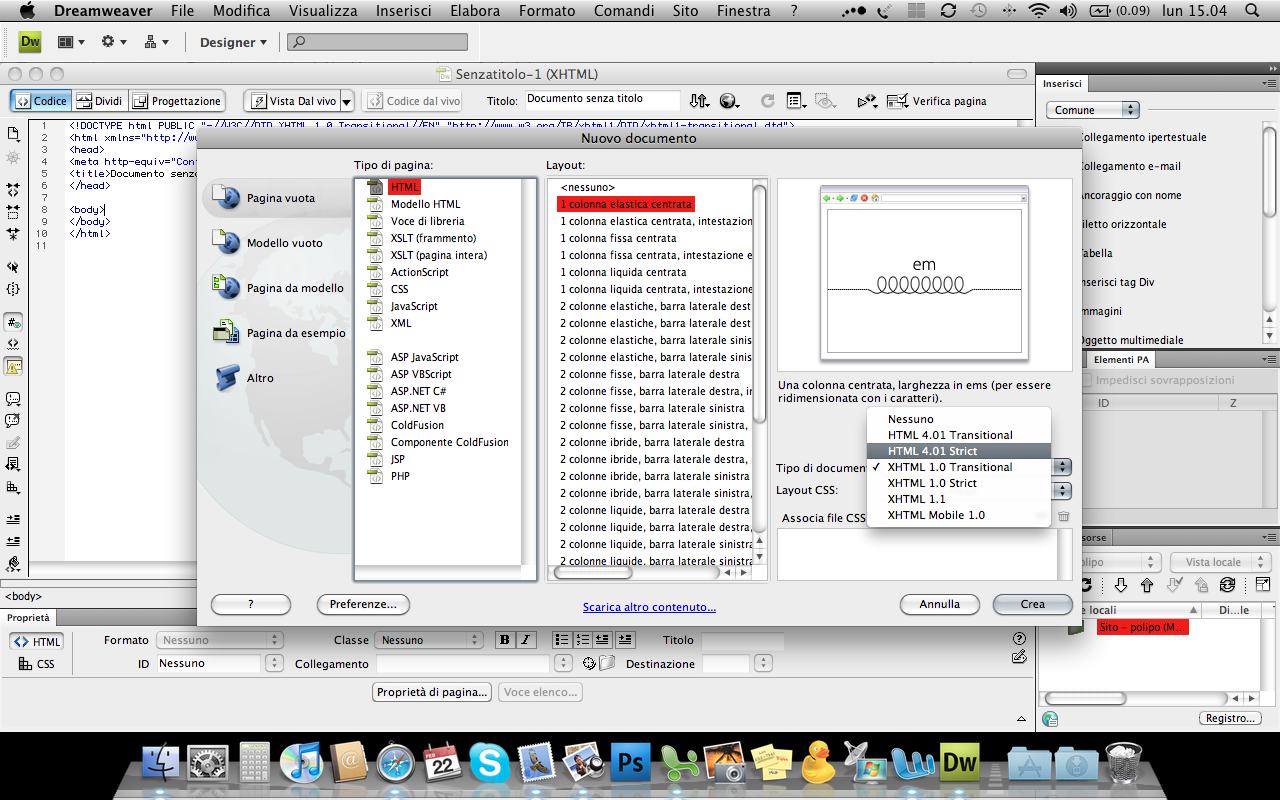Choose Pagina da esempio category
Screen dimensions: 1280x800
click(x=279, y=333)
